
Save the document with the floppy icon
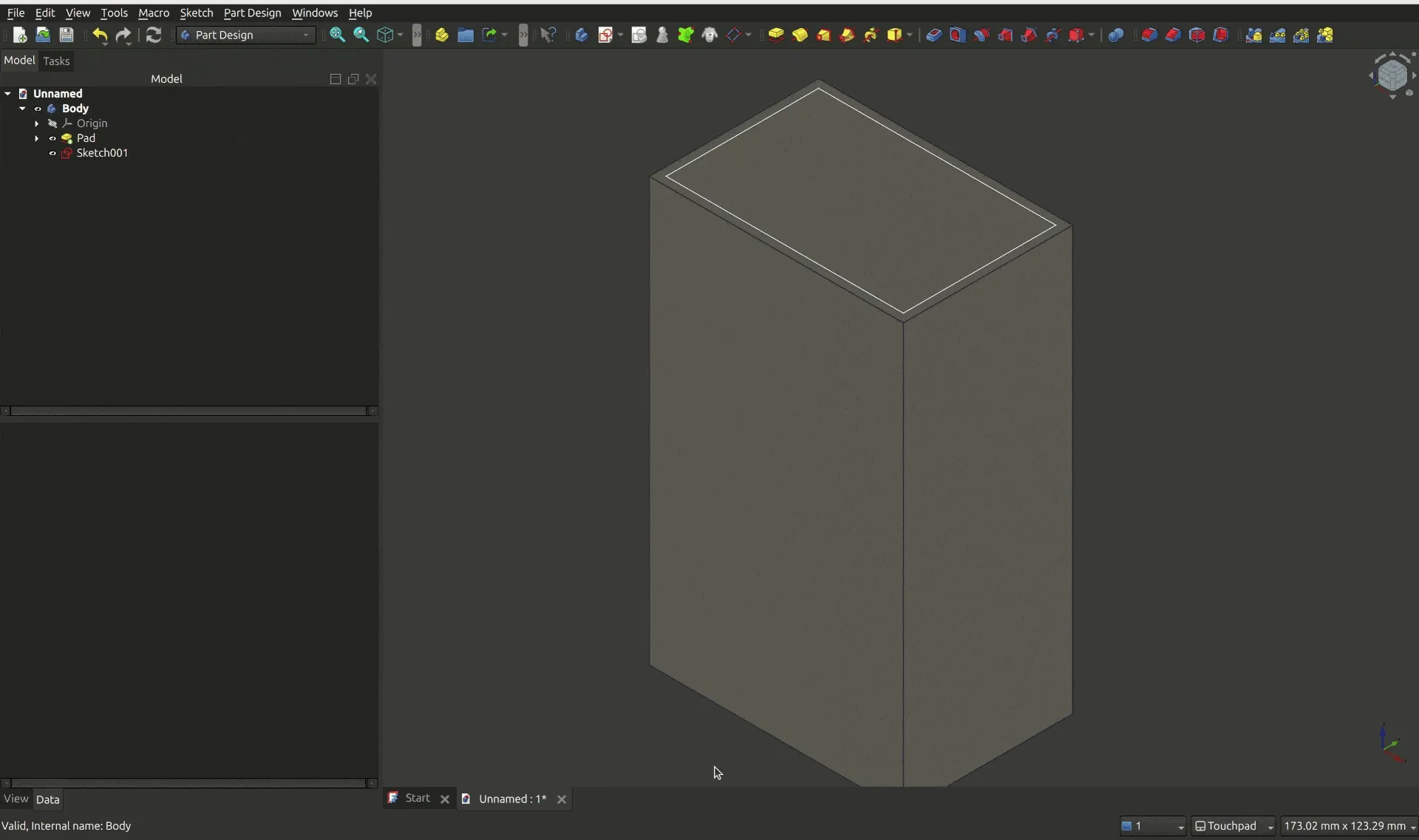pyautogui.click(x=67, y=35)
